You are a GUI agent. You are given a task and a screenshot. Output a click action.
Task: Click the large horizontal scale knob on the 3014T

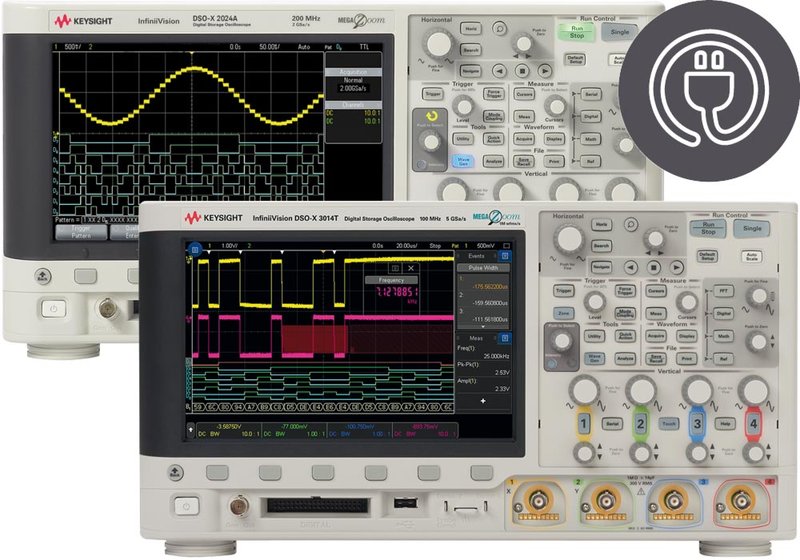(x=569, y=240)
